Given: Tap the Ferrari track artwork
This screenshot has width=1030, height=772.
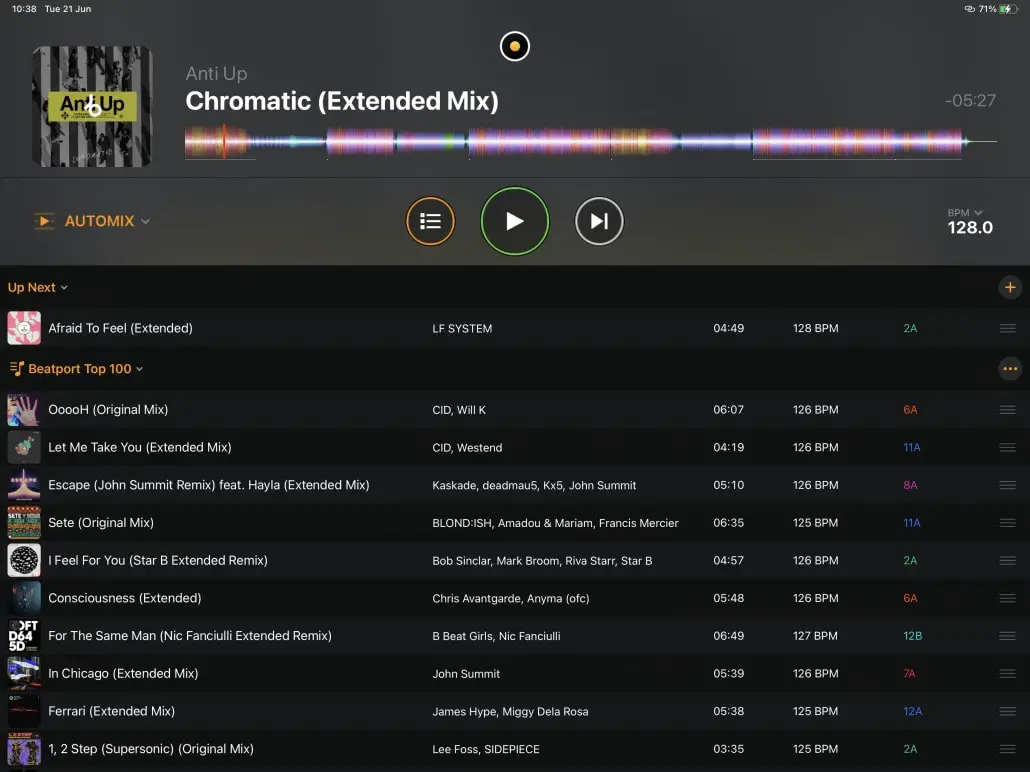Looking at the screenshot, I should (24, 711).
